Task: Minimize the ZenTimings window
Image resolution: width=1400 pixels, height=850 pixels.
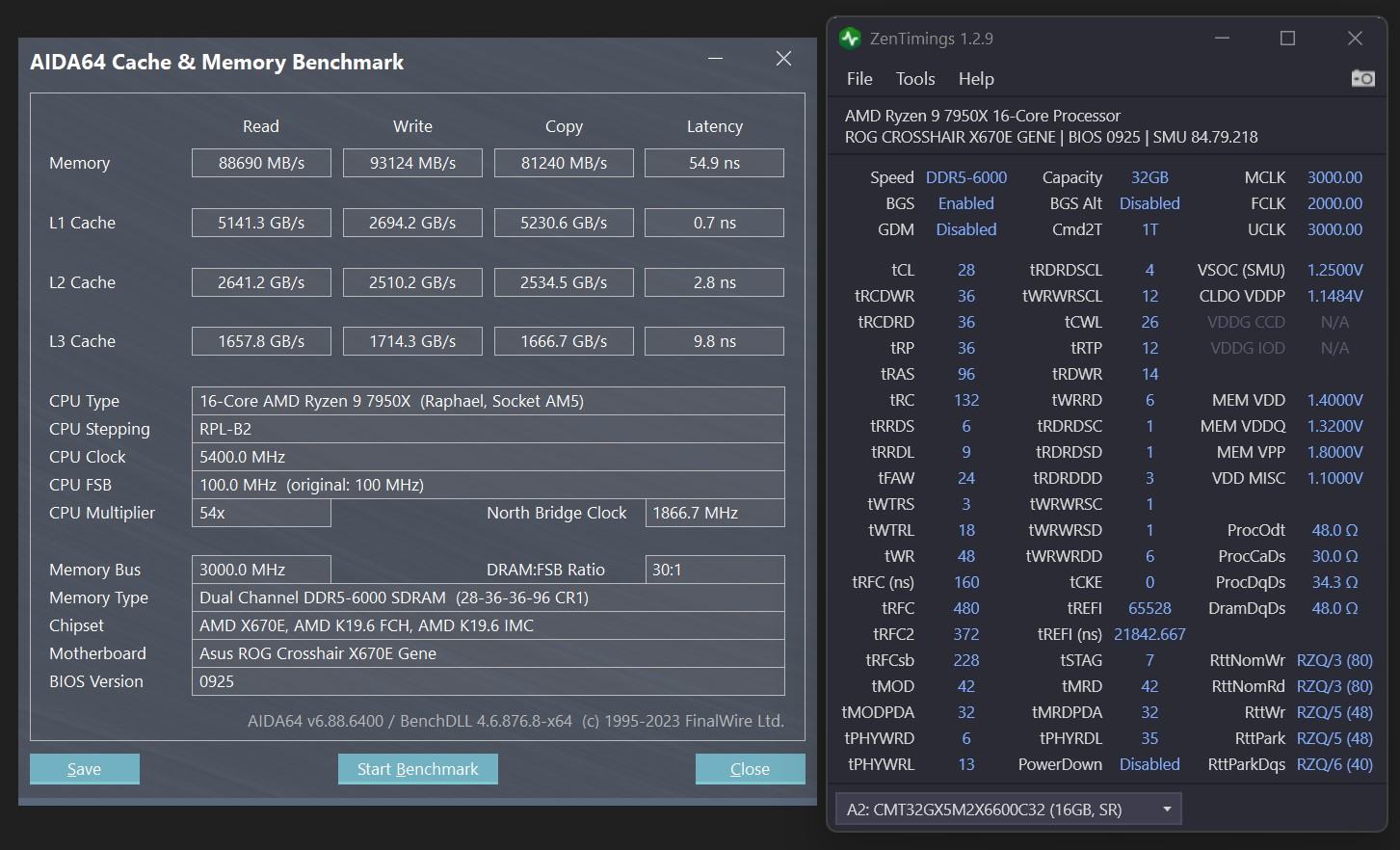Action: (x=1222, y=38)
